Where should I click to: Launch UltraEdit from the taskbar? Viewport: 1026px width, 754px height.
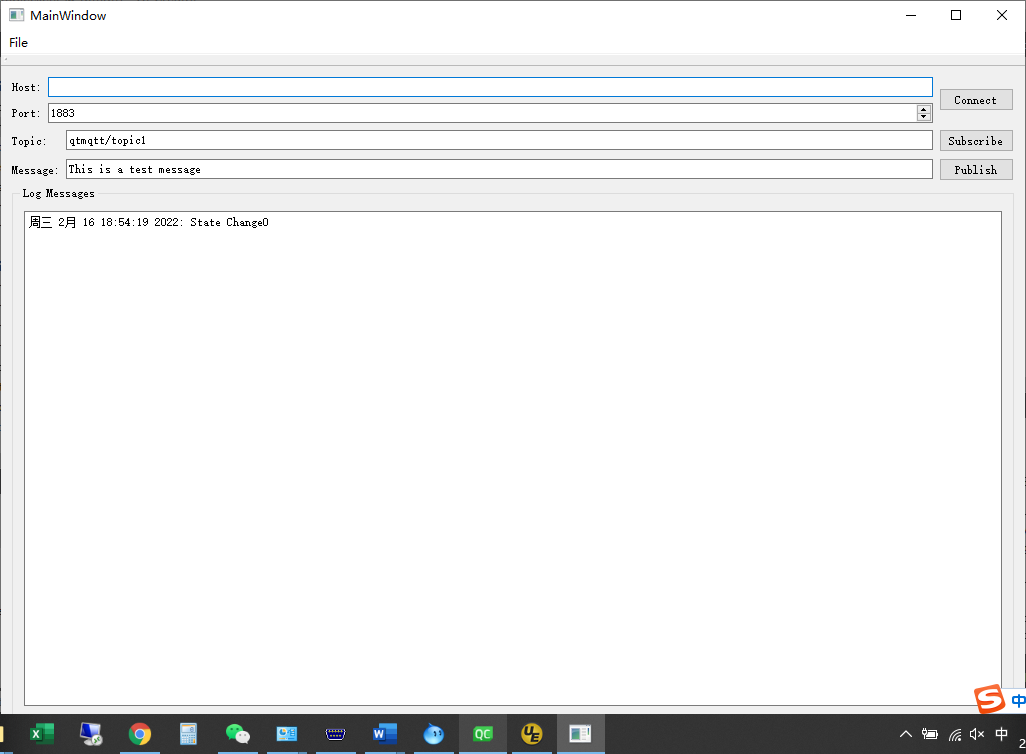click(531, 733)
